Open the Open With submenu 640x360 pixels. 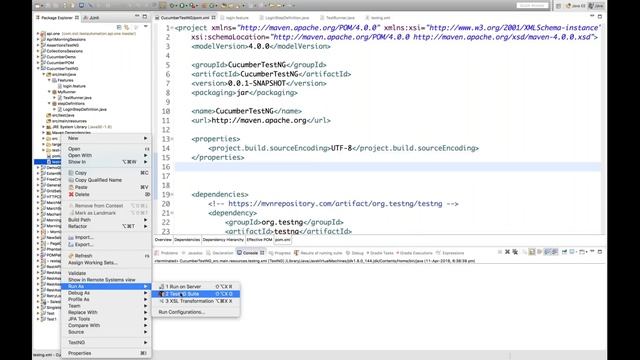[106, 156]
